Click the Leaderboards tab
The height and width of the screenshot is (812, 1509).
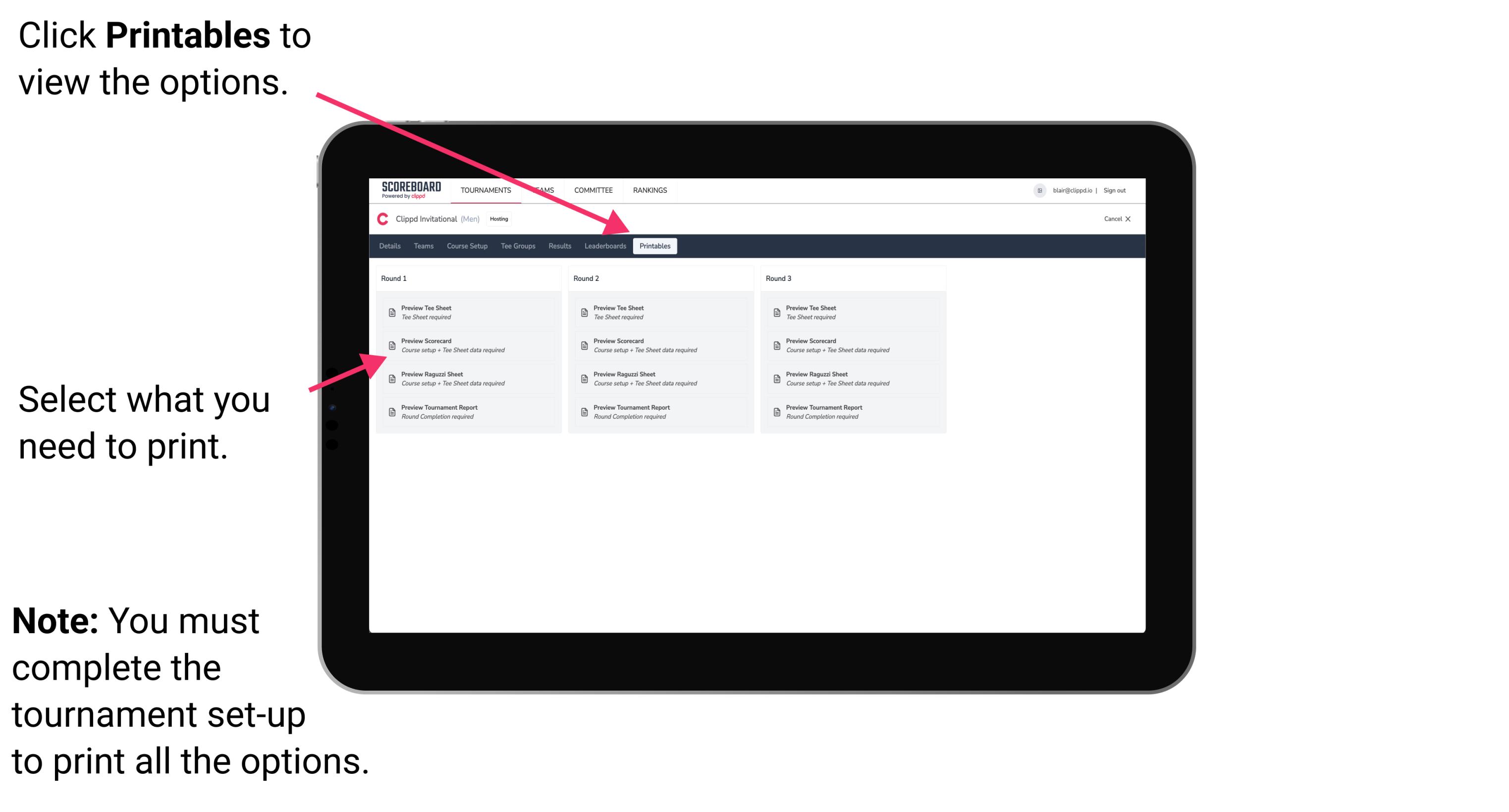click(605, 246)
